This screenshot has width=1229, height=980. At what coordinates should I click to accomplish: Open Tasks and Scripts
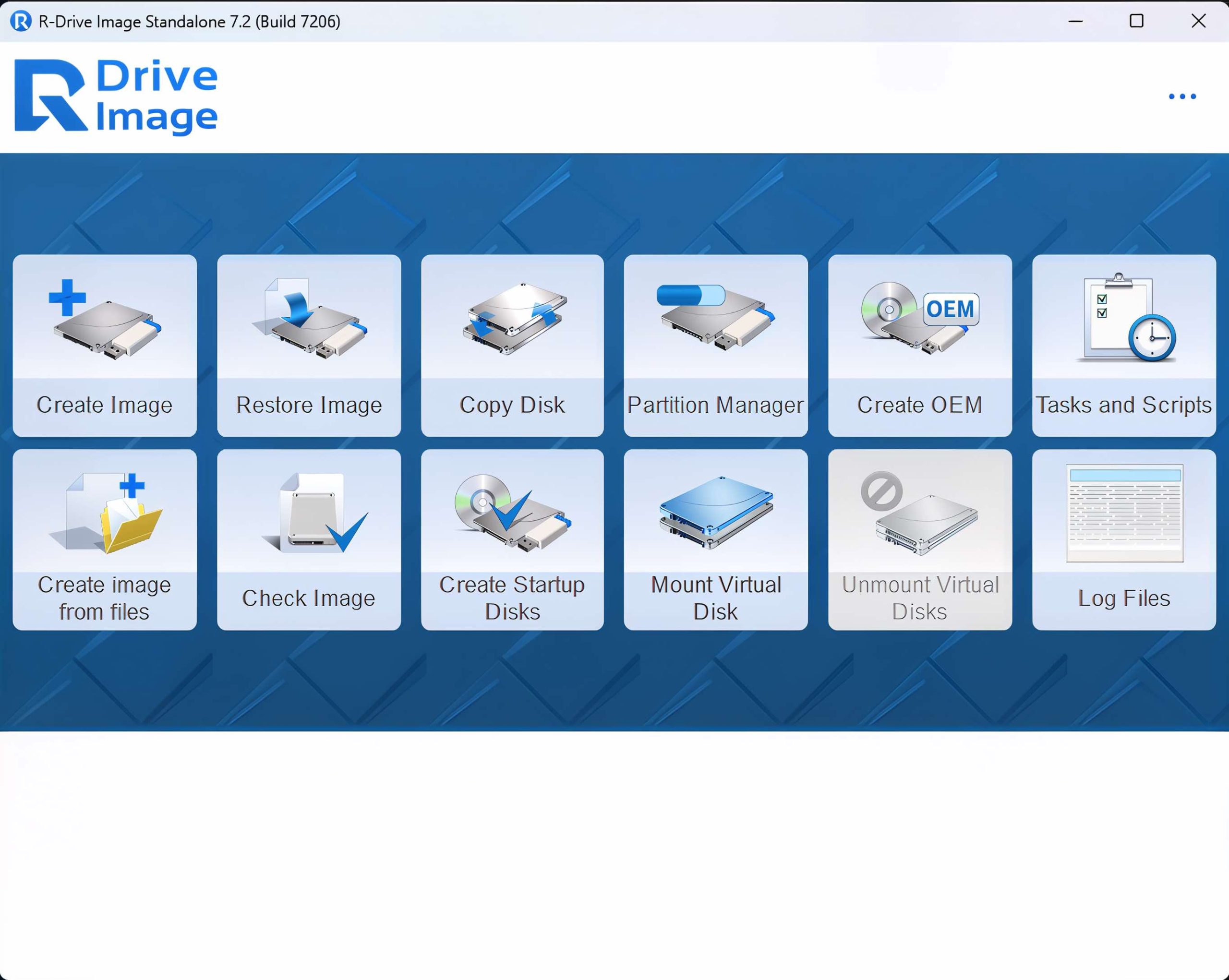[1124, 346]
